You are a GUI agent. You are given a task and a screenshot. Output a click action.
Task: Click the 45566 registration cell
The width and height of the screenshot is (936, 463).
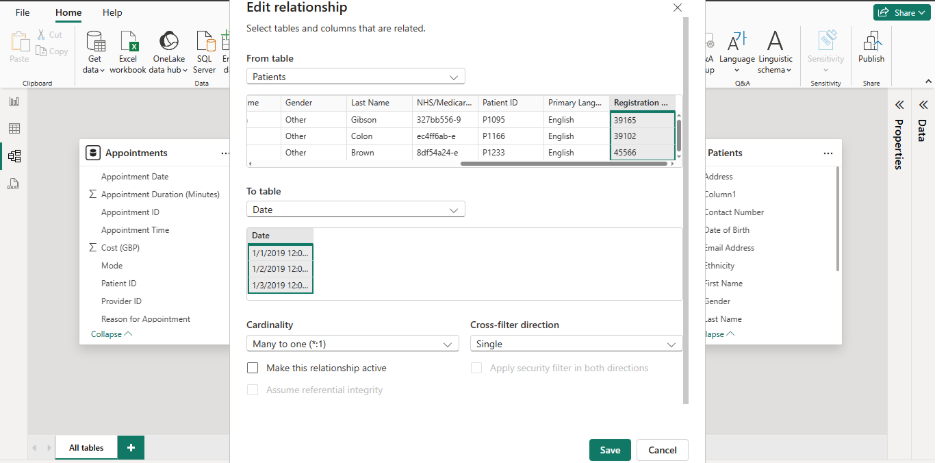[642, 153]
